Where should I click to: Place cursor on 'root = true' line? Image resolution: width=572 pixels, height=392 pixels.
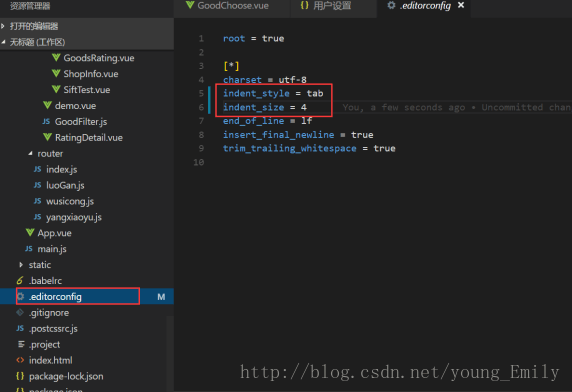coord(254,38)
